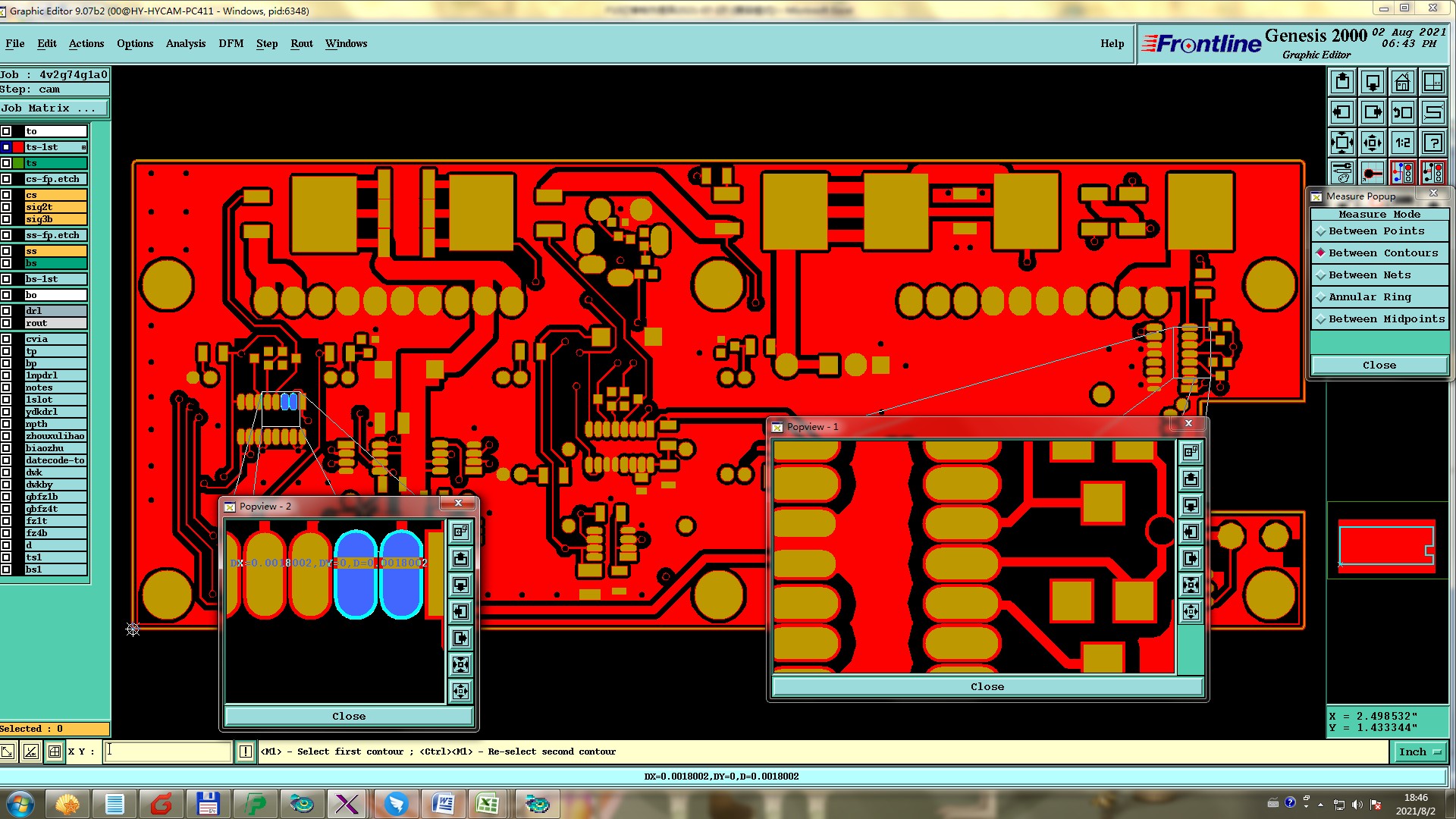
Task: Toggle display checkbox for drl layer
Action: coord(6,311)
